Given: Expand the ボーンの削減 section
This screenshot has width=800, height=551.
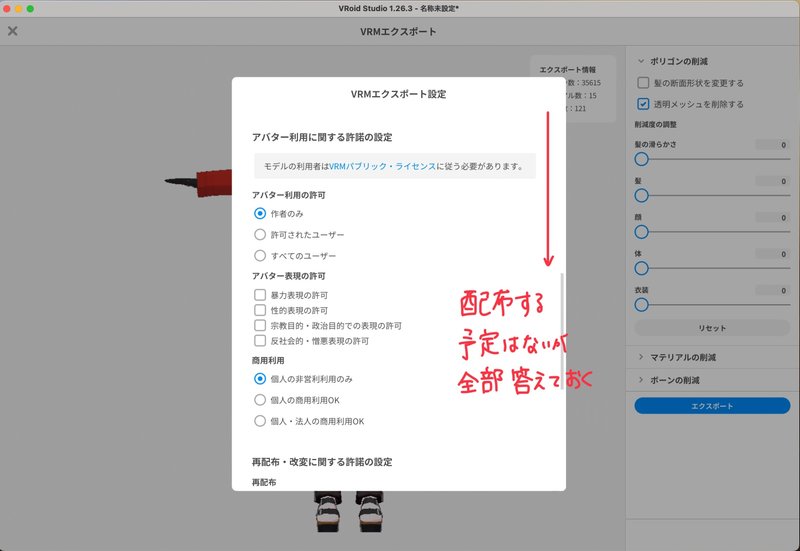Looking at the screenshot, I should [641, 380].
